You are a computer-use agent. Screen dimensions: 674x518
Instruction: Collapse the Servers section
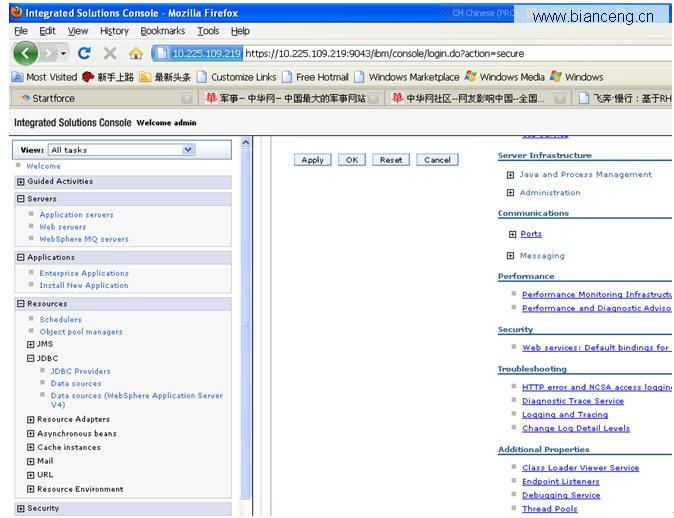(20, 199)
